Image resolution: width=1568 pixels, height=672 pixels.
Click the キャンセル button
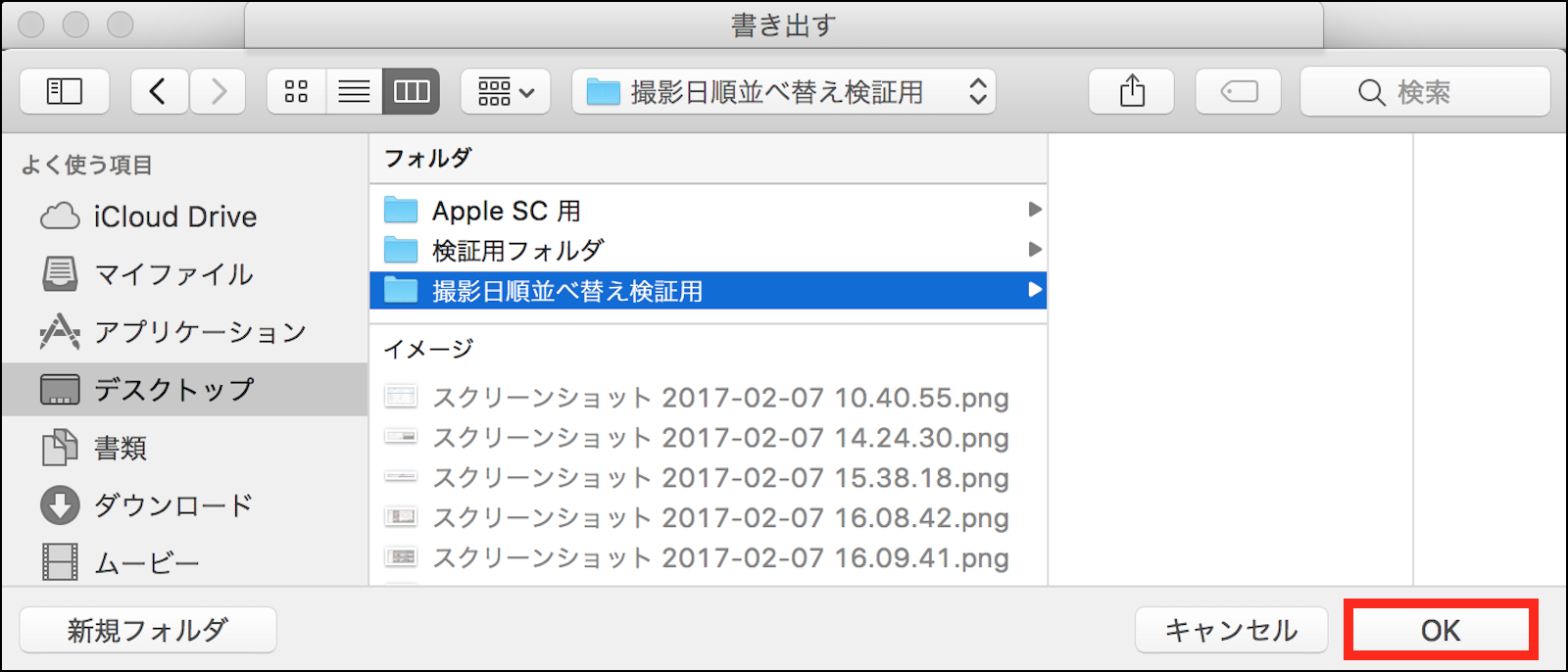click(1231, 630)
